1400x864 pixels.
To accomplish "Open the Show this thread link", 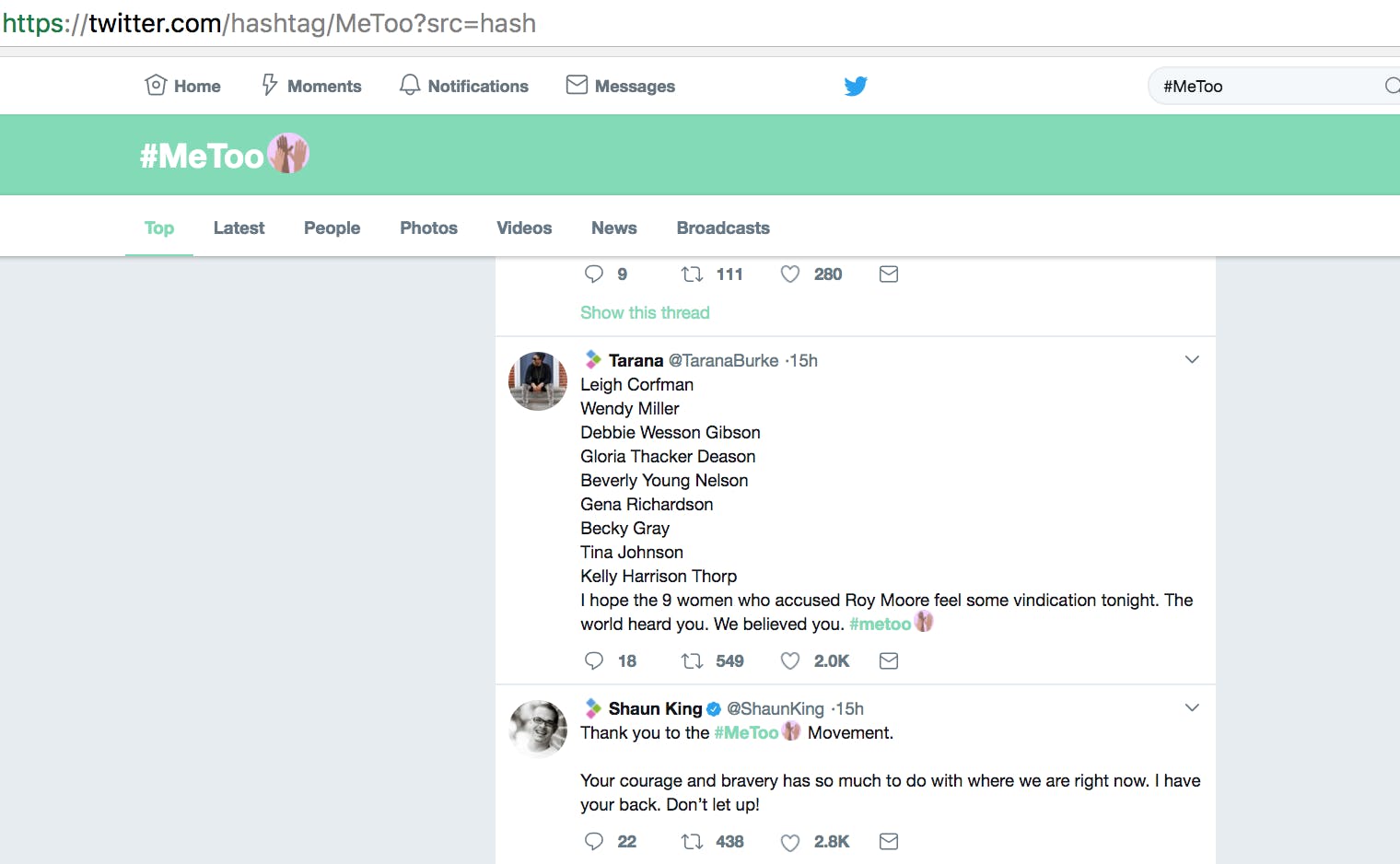I will [x=645, y=312].
